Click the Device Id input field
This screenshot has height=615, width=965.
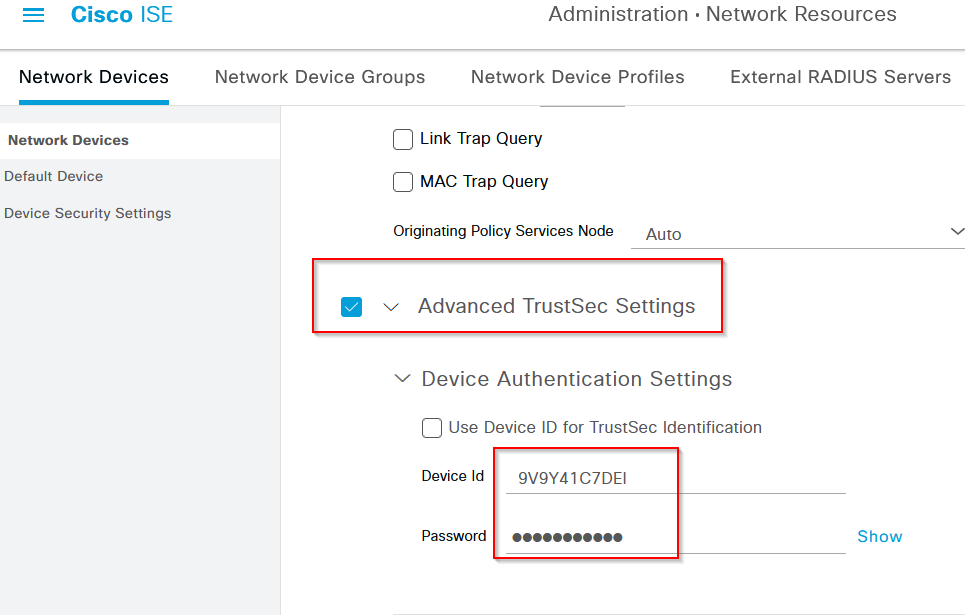pyautogui.click(x=675, y=478)
